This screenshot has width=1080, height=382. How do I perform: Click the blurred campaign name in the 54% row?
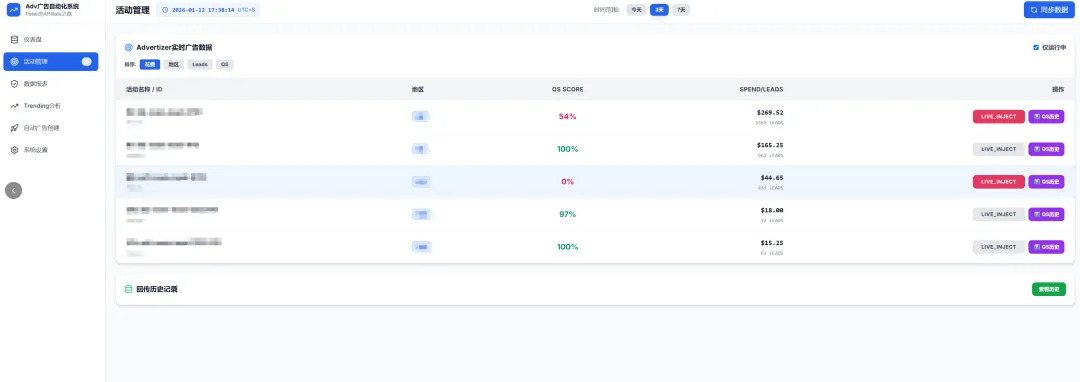click(165, 112)
